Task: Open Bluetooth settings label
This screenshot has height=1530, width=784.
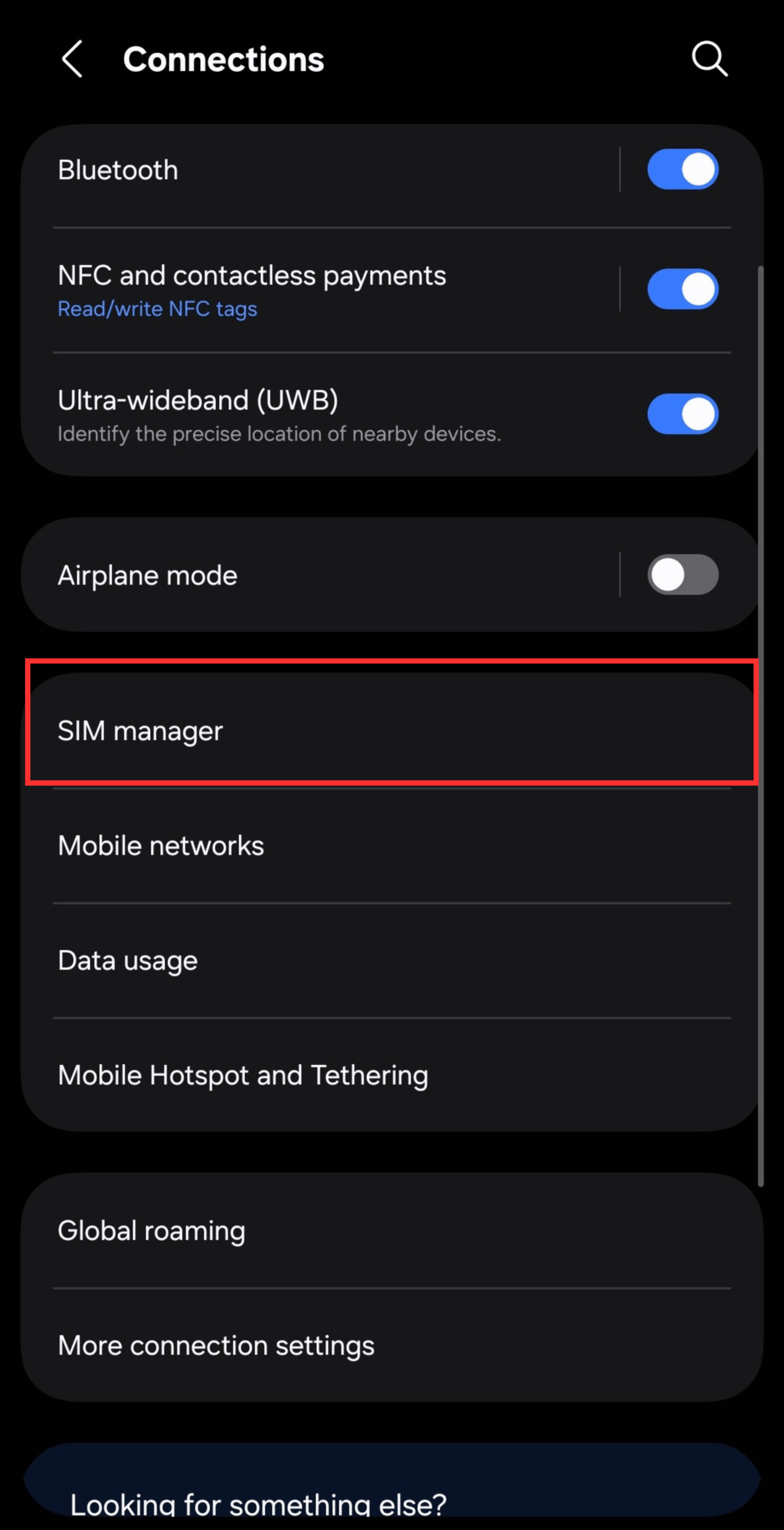Action: pyautogui.click(x=118, y=170)
